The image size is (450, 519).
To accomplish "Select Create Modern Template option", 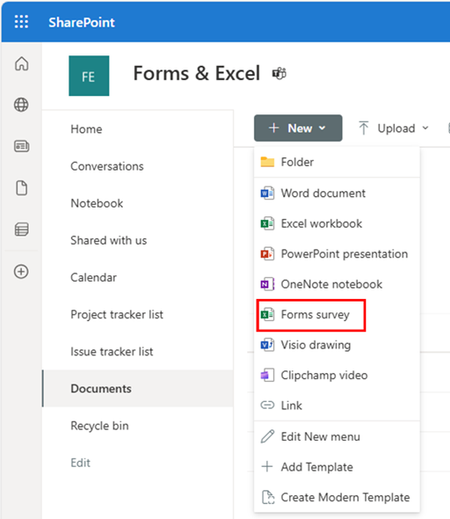I will coord(337,497).
